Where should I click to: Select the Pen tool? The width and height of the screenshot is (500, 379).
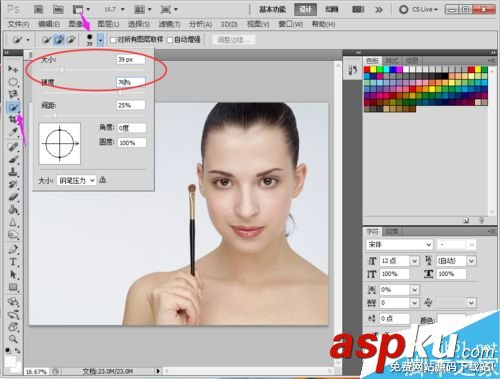pyautogui.click(x=13, y=249)
